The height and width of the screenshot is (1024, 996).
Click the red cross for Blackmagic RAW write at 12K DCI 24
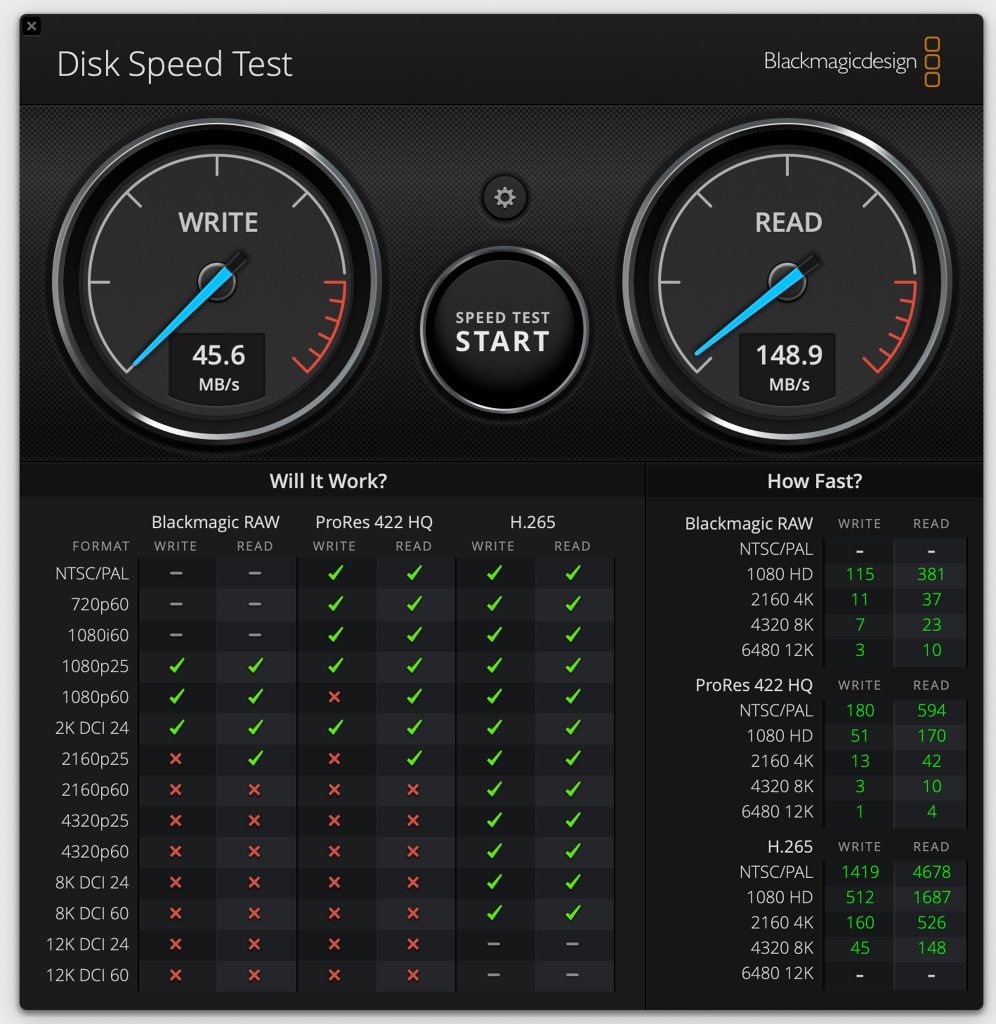point(176,944)
